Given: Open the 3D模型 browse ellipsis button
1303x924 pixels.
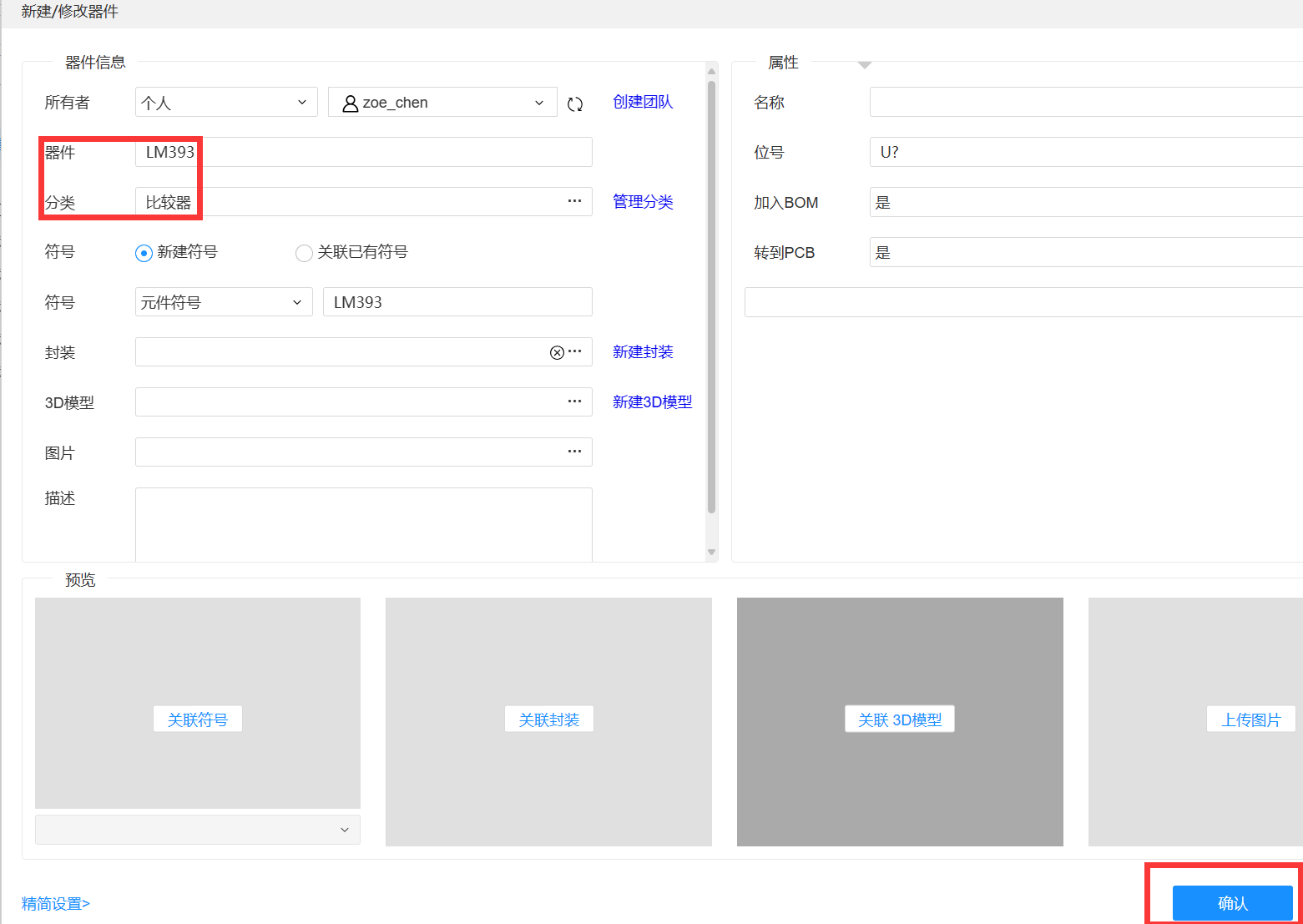Looking at the screenshot, I should point(574,401).
